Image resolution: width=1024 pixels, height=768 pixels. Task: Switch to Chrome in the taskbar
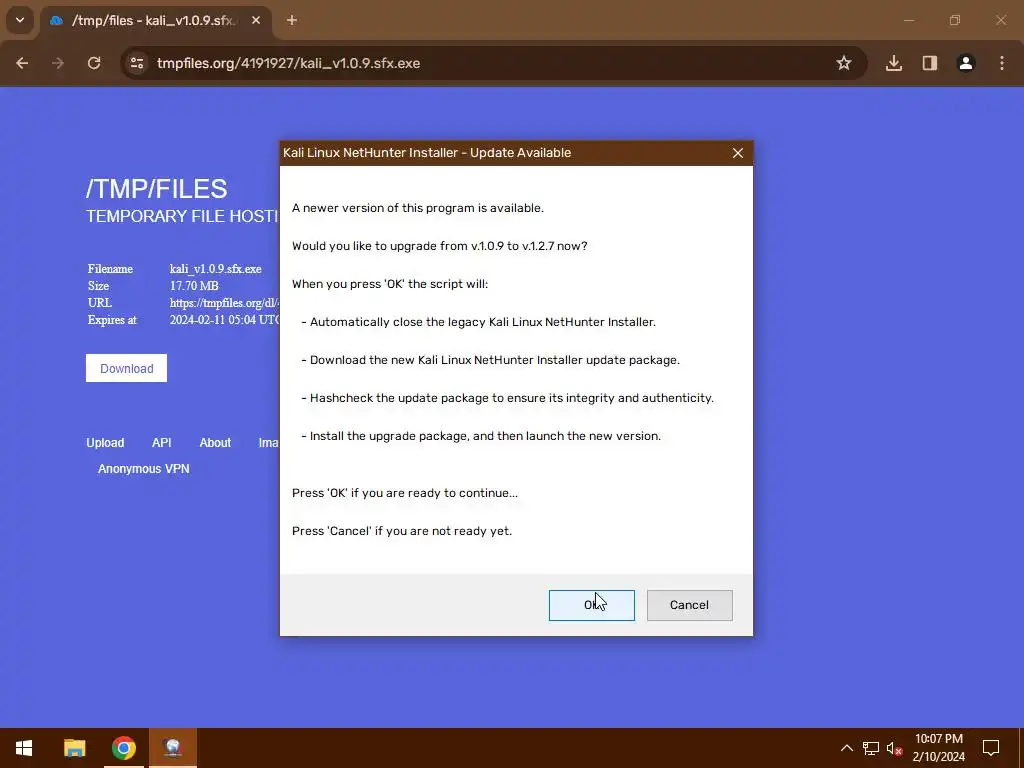[123, 748]
